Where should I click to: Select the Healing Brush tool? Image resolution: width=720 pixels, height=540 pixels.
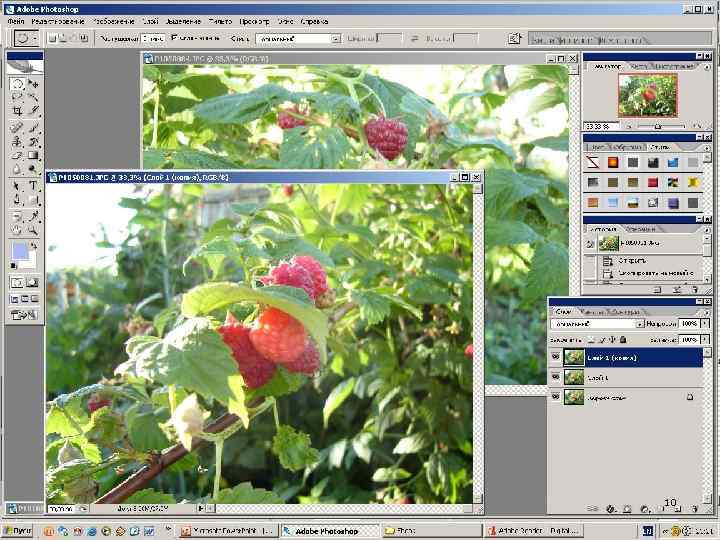tap(17, 128)
